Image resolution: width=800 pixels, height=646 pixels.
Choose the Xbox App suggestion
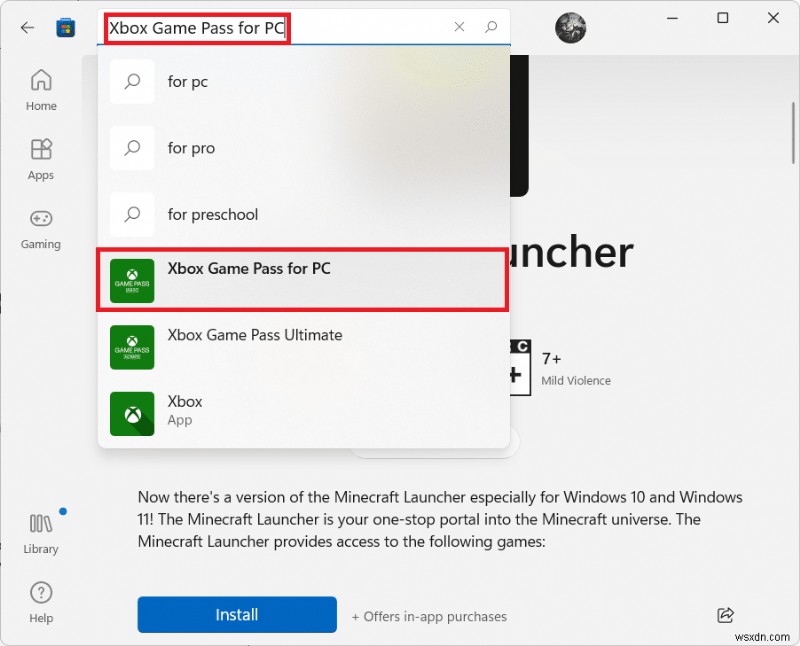(x=304, y=413)
